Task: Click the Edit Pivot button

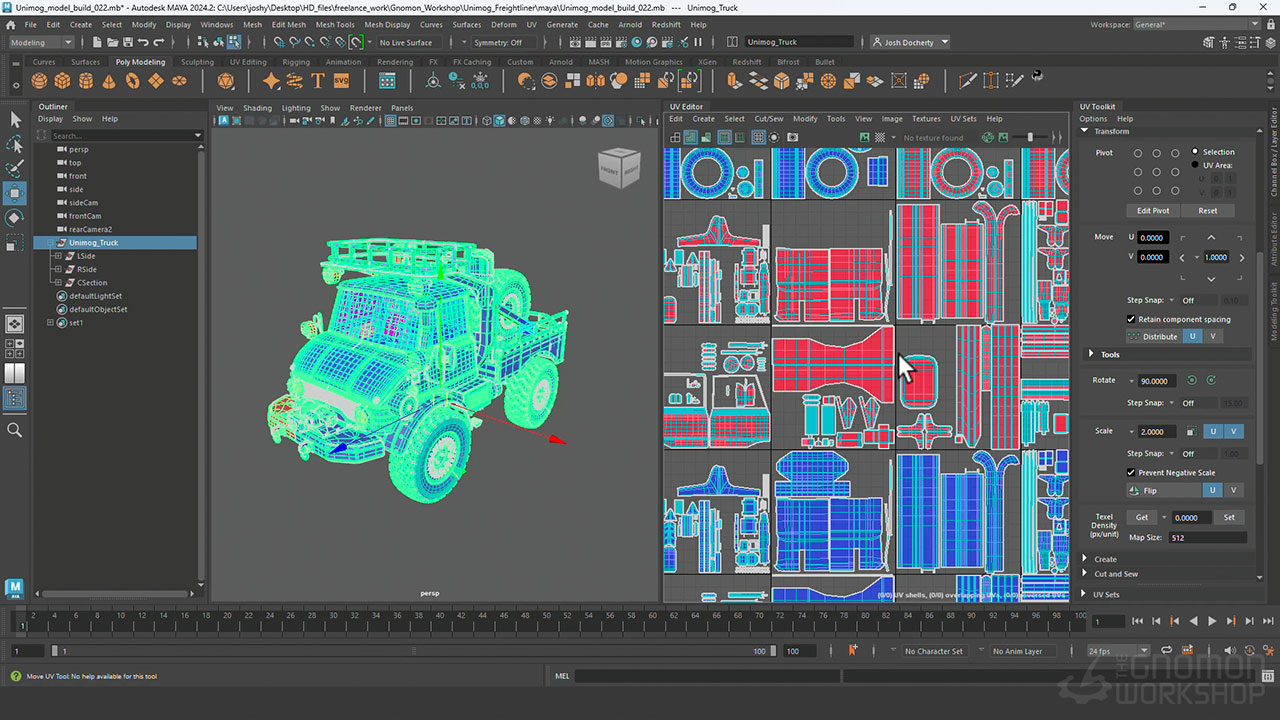Action: [x=1152, y=211]
